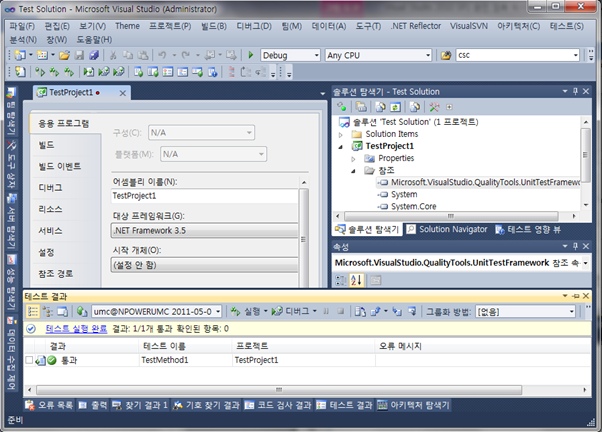Open the .NET Reflector menu
The width and height of the screenshot is (602, 432).
[416, 26]
